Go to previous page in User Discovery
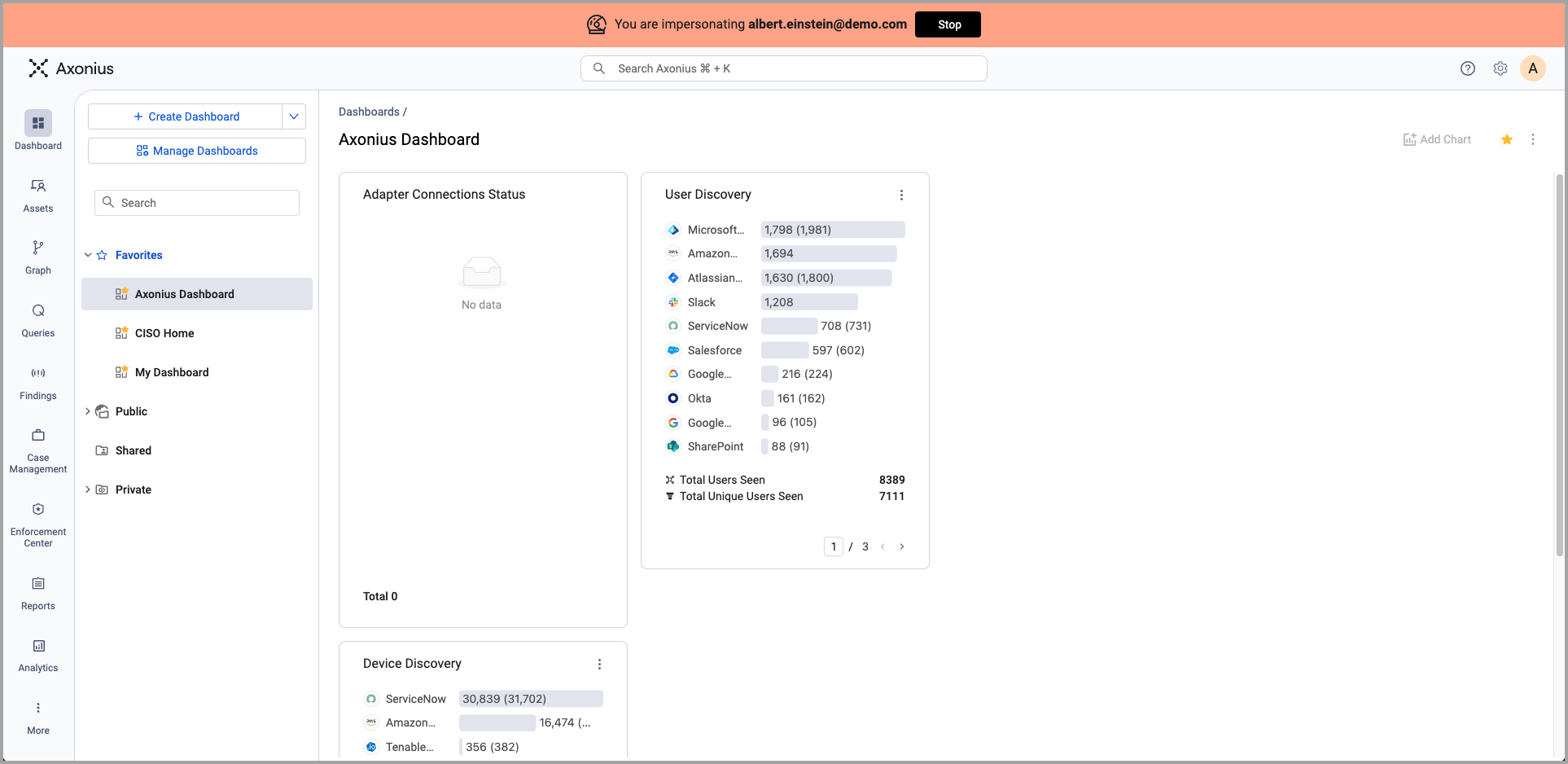The width and height of the screenshot is (1568, 764). (883, 547)
